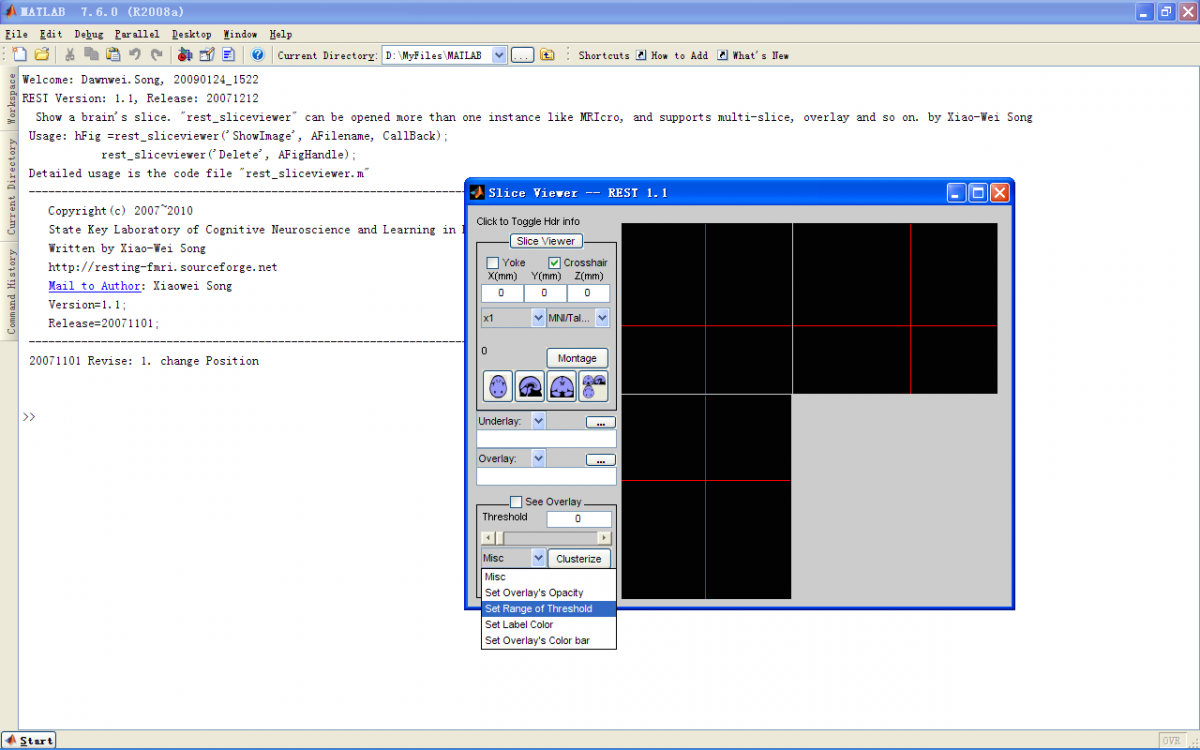1200x750 pixels.
Task: Select the coronal brain view button
Action: [x=561, y=386]
